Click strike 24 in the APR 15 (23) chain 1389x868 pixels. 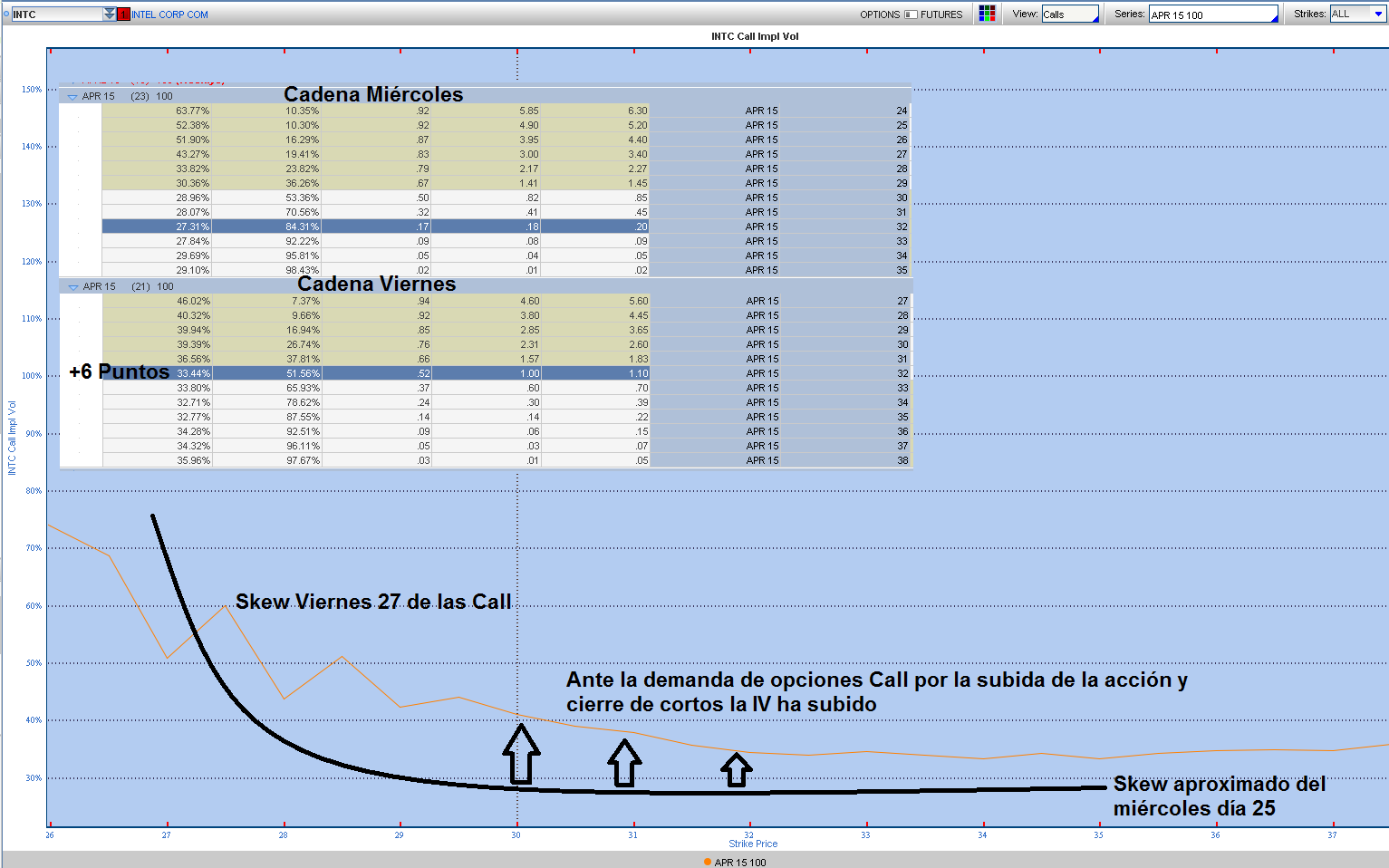902,111
